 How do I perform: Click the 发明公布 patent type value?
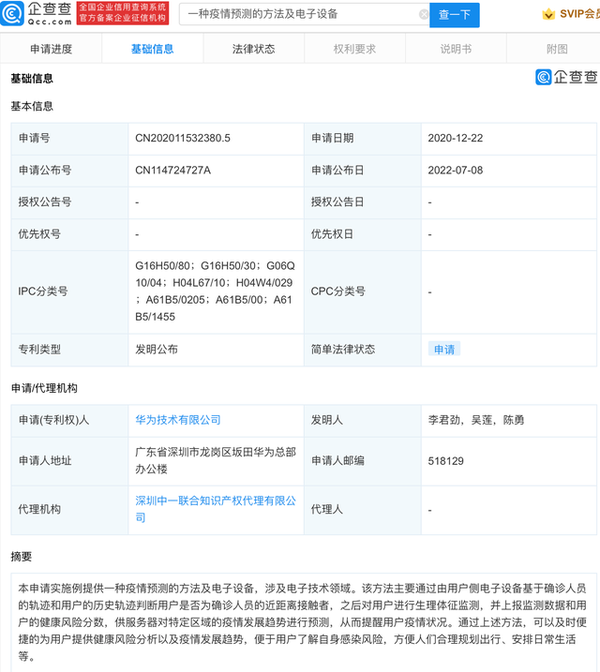click(x=156, y=349)
